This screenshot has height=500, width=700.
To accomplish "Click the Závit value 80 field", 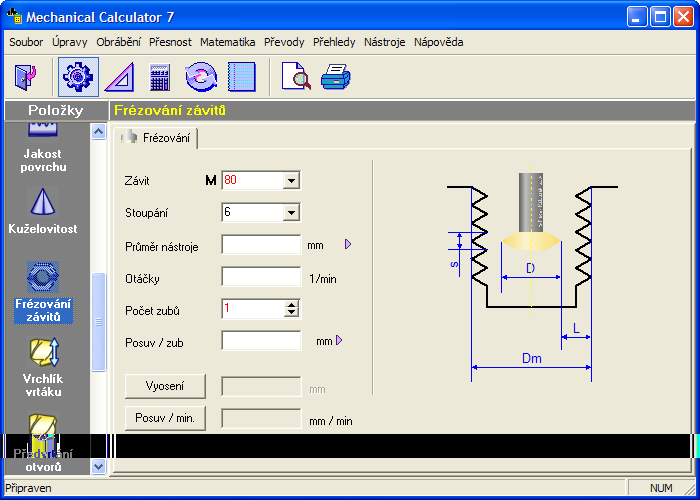I will point(253,181).
